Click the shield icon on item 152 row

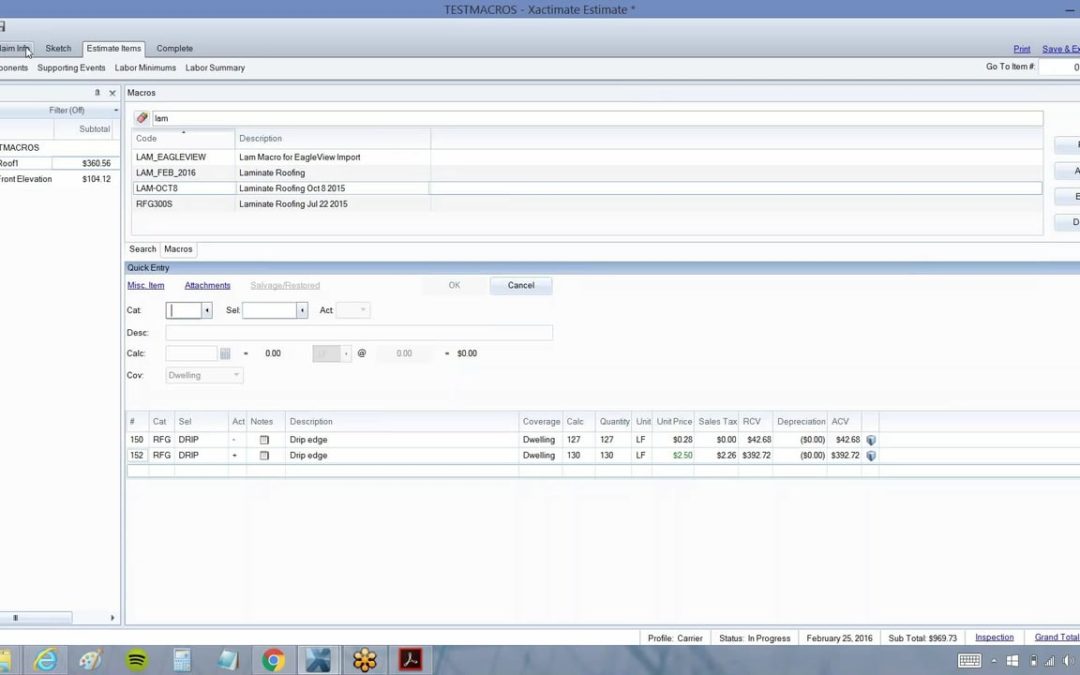(x=871, y=455)
